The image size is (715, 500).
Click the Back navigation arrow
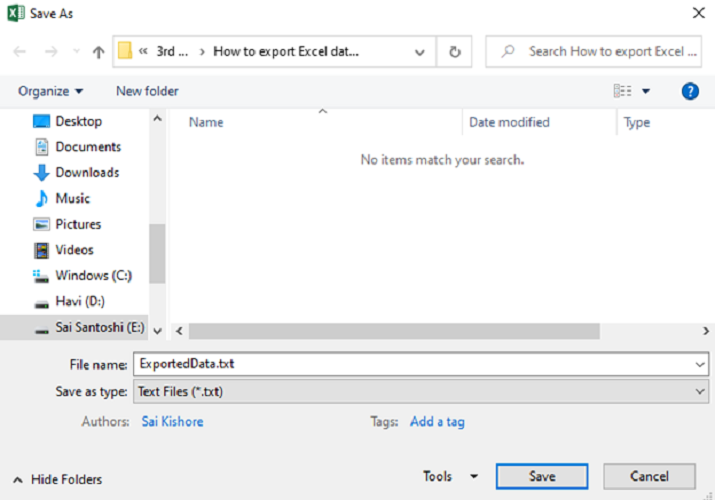[20, 52]
